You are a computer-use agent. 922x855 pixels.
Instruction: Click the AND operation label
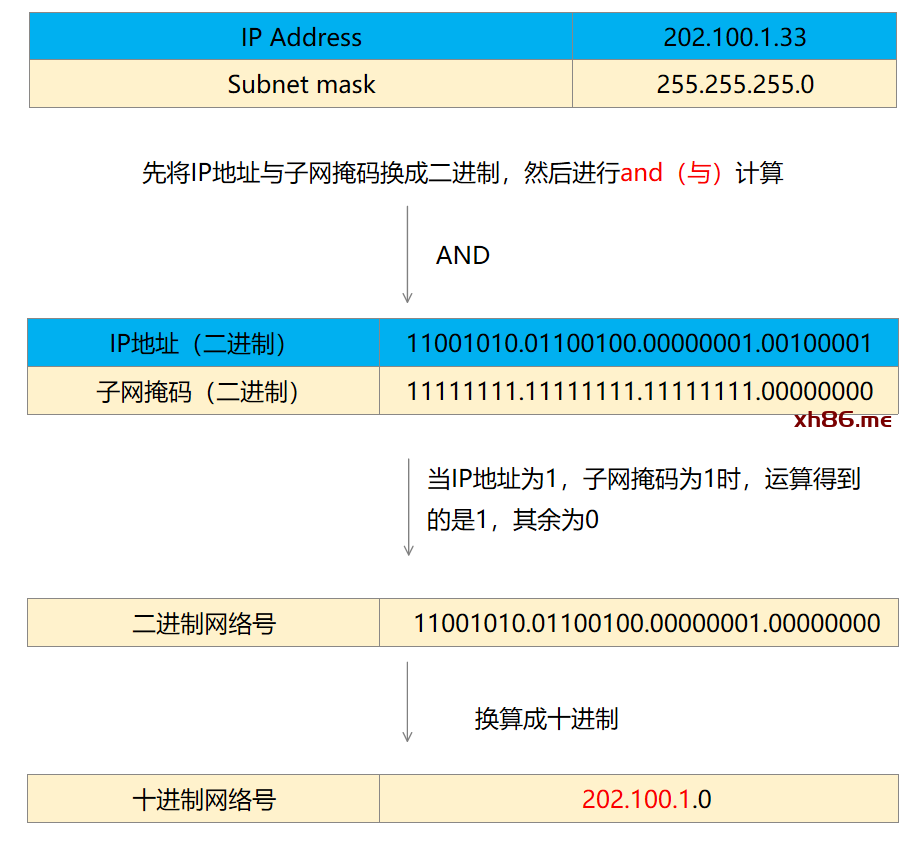[462, 255]
